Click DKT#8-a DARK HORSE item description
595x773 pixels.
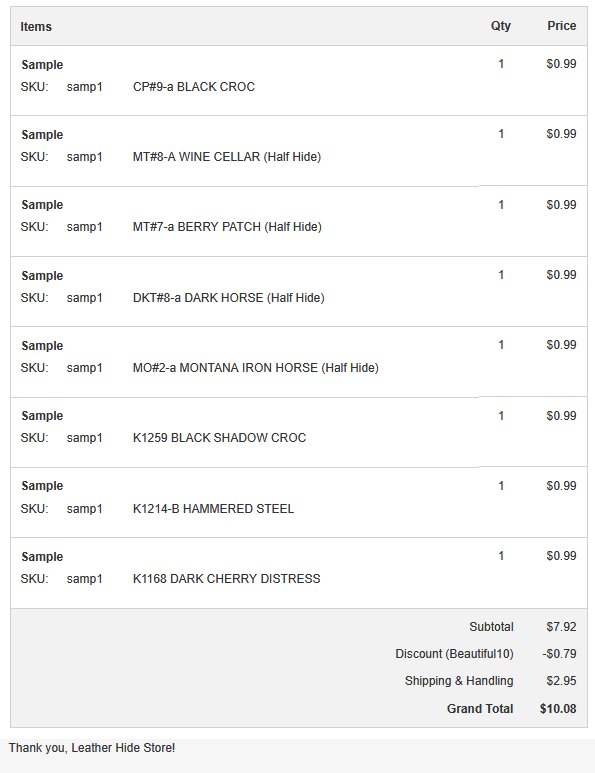coord(229,298)
